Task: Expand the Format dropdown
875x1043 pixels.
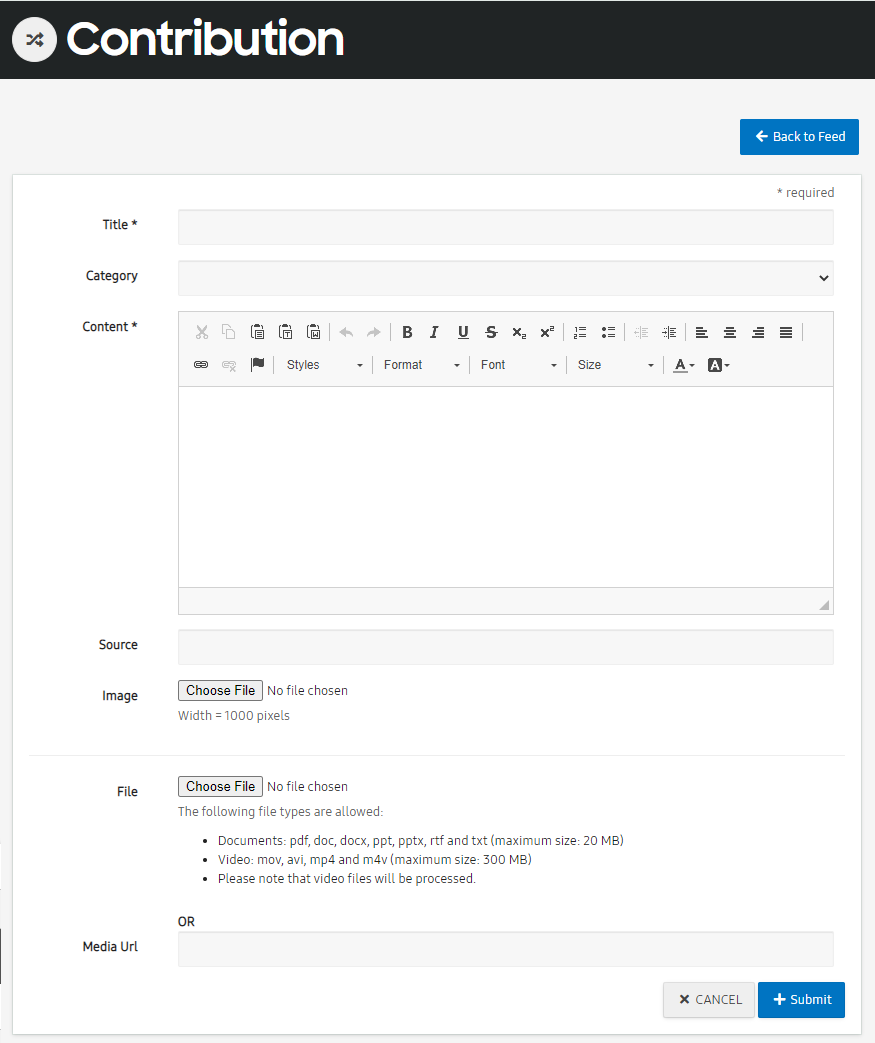Action: [x=421, y=365]
